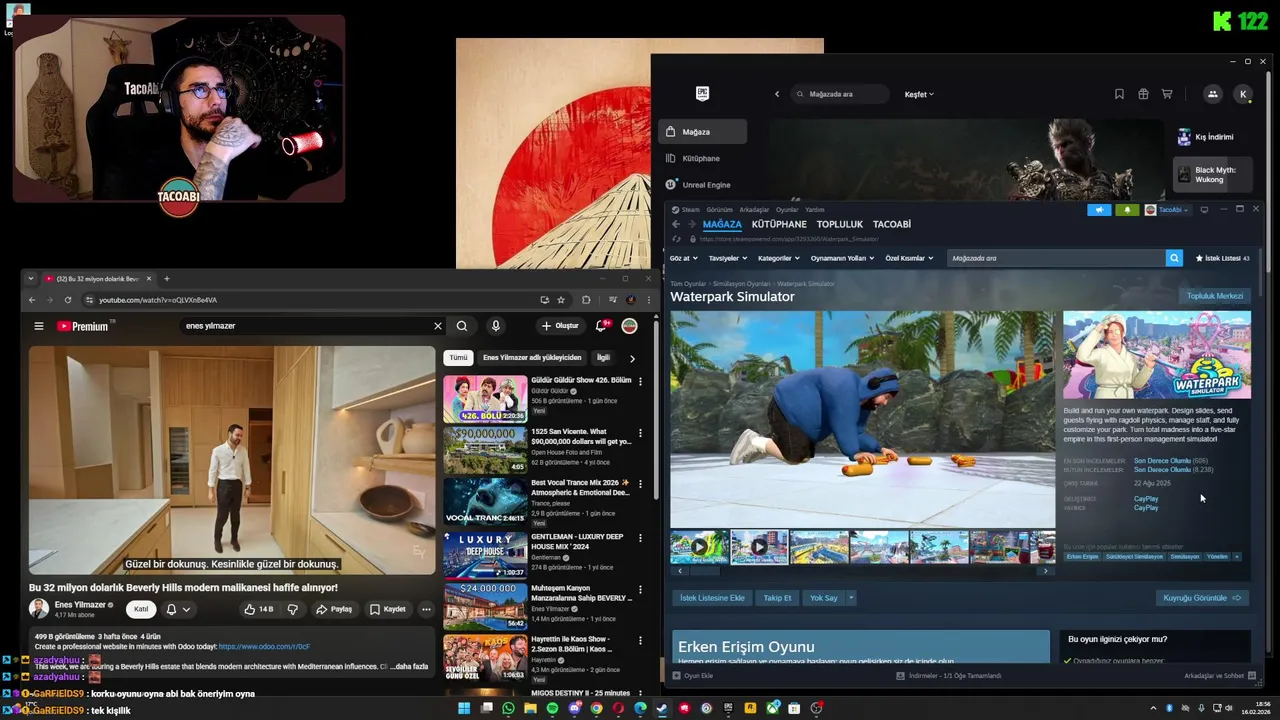Open more actions for the playing video

pyautogui.click(x=426, y=609)
